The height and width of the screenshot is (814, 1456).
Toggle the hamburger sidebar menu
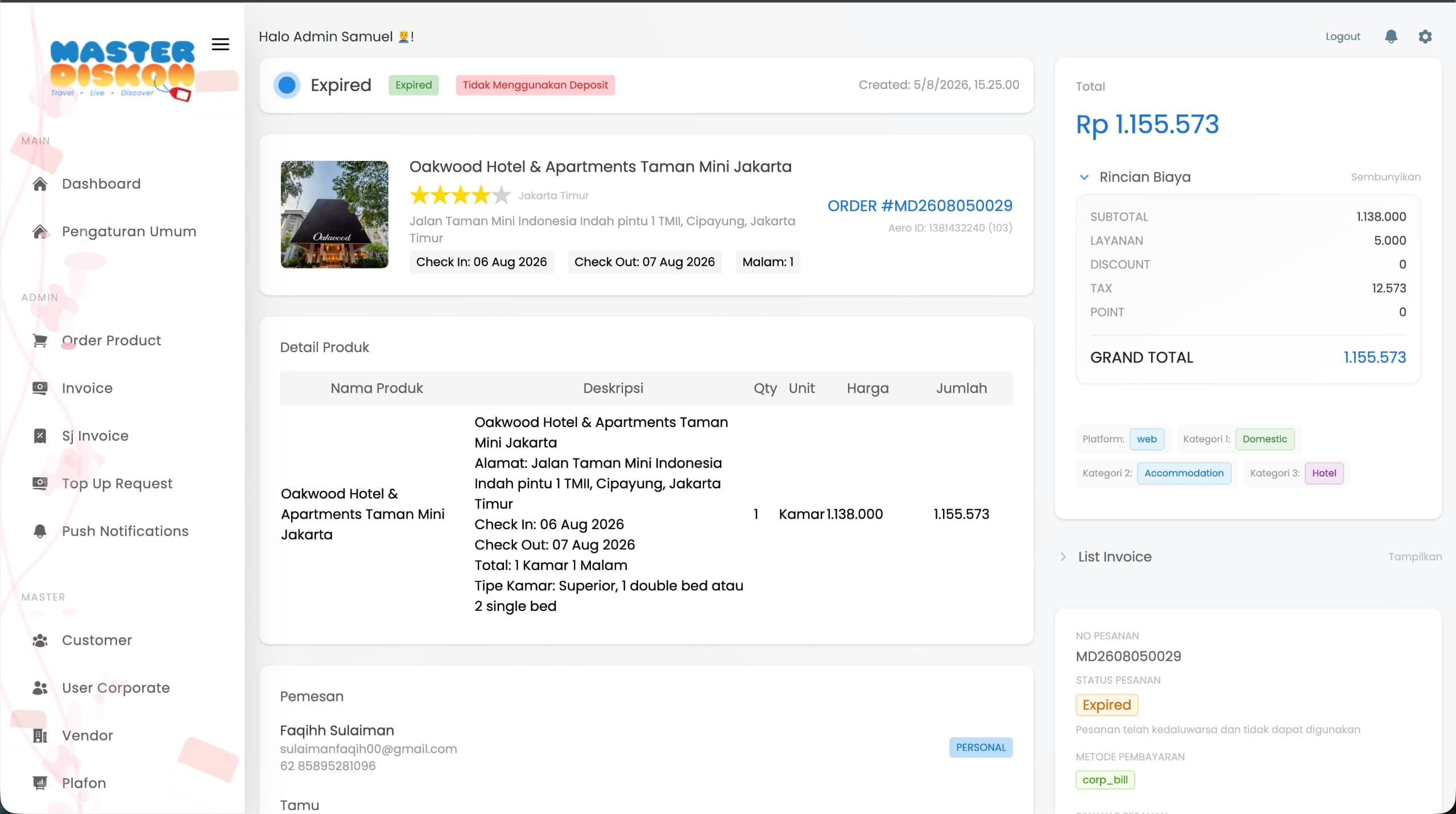[x=220, y=44]
